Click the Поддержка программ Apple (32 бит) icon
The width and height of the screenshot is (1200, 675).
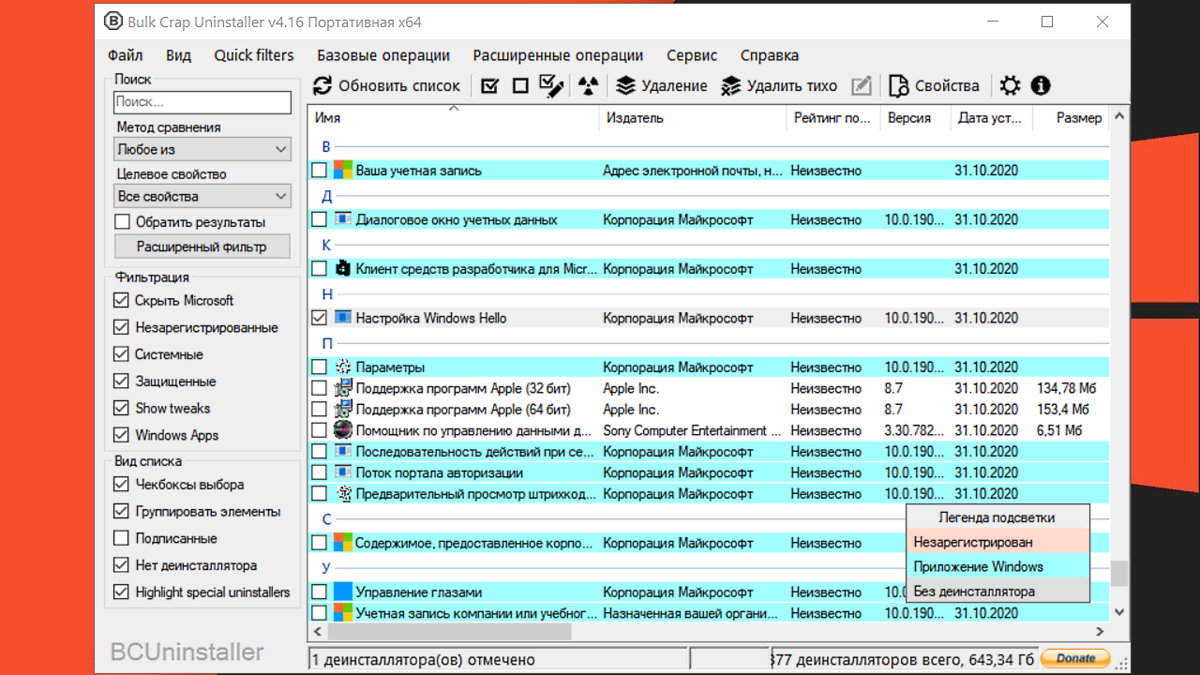coord(343,388)
